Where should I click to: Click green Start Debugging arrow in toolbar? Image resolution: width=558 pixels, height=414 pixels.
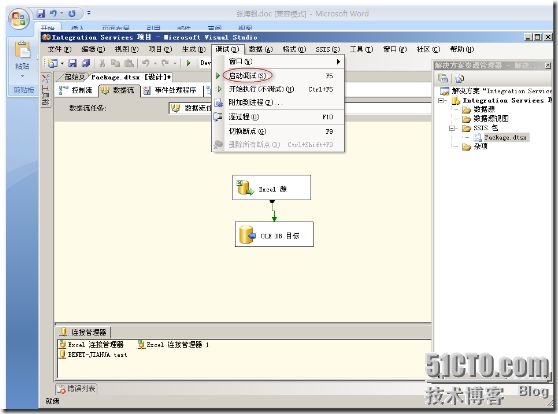tap(189, 63)
